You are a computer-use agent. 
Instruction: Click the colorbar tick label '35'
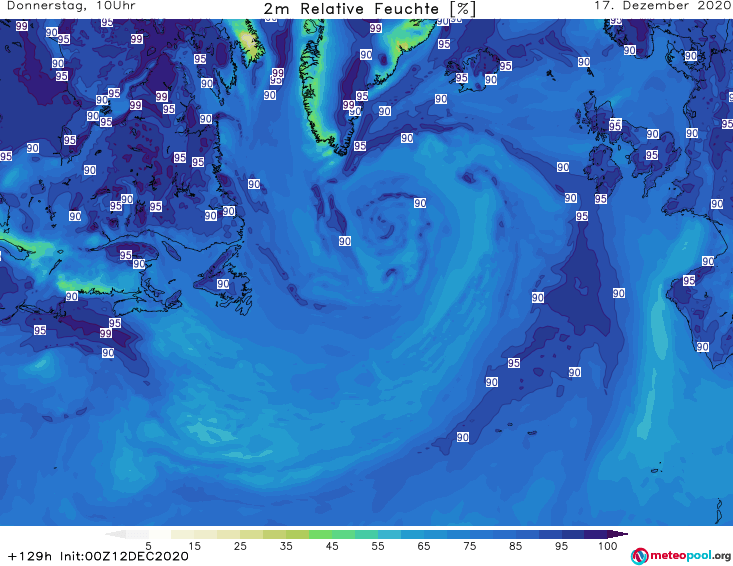(286, 546)
